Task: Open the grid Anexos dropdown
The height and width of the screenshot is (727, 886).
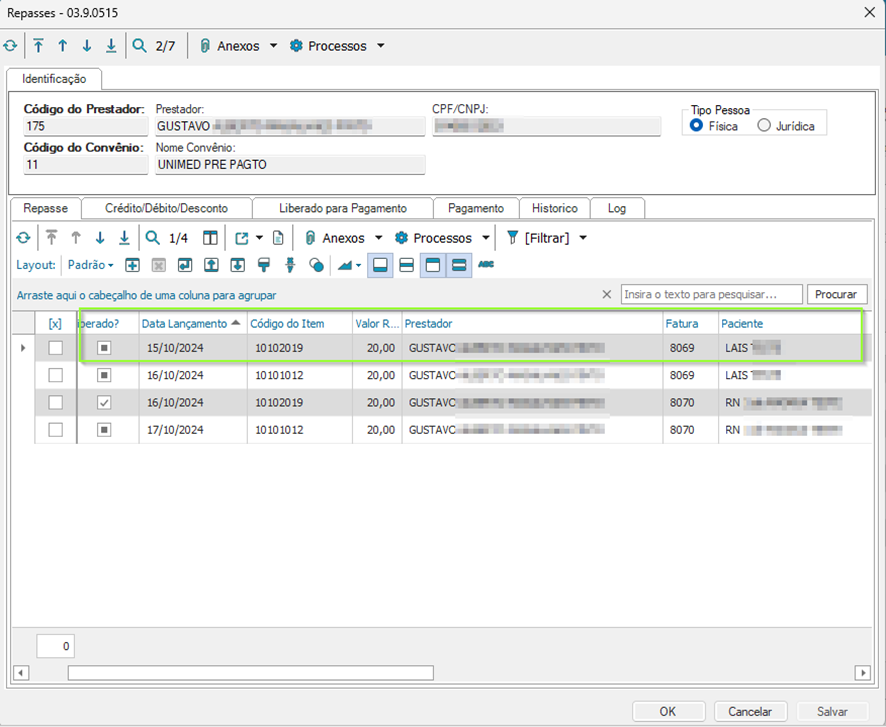Action: coord(379,238)
